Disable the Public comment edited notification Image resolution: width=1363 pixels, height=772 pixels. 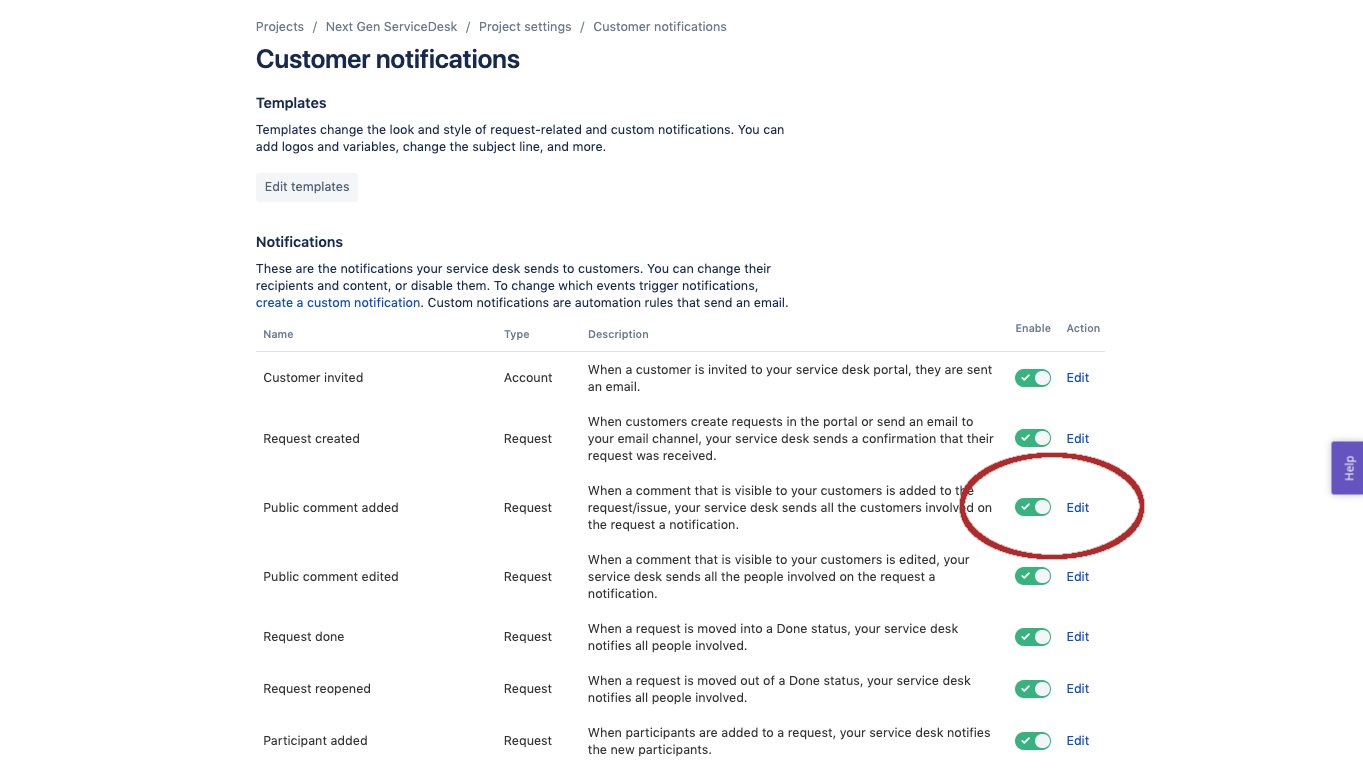1033,576
